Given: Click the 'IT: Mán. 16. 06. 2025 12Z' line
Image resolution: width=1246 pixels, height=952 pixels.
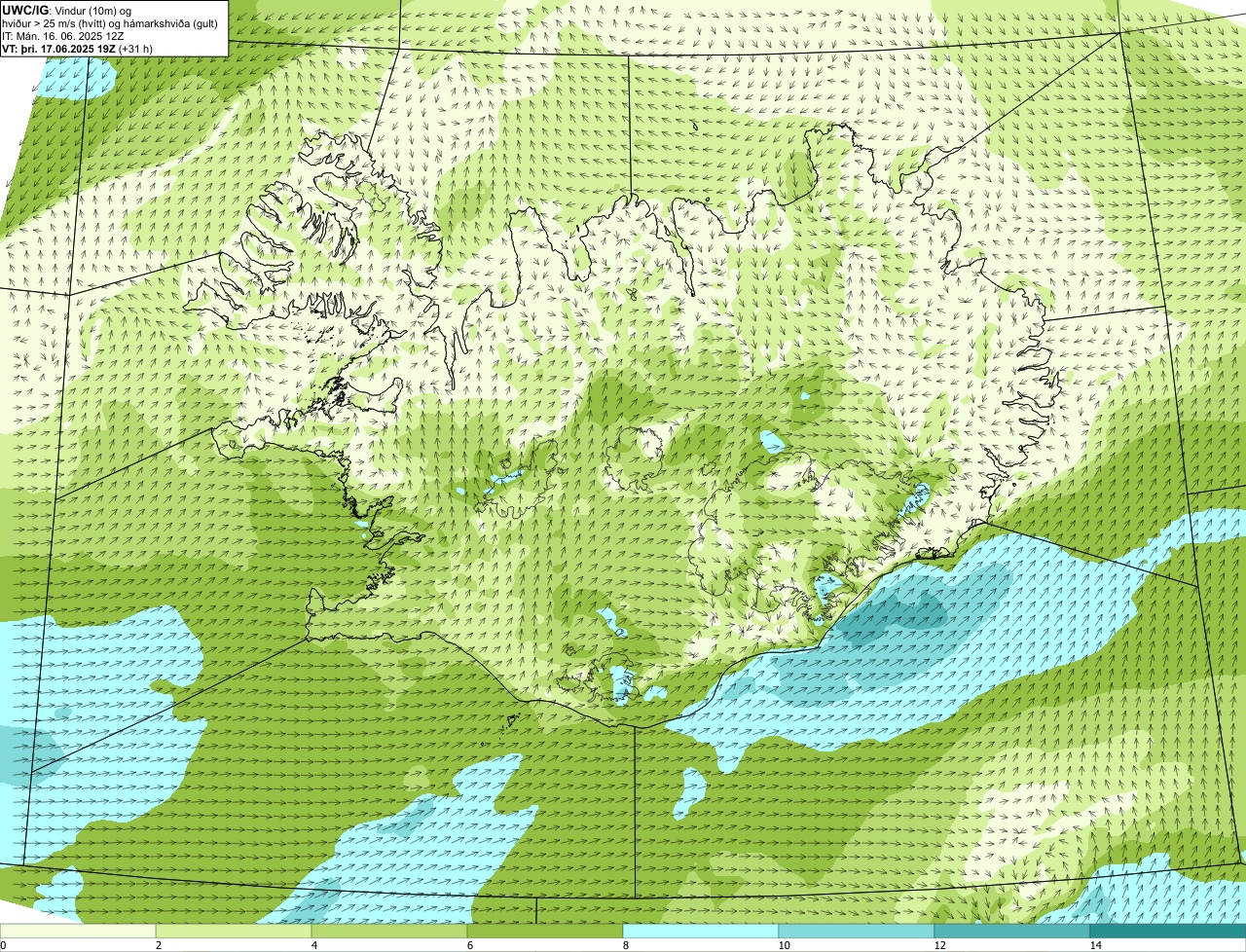Looking at the screenshot, I should pos(63,35).
